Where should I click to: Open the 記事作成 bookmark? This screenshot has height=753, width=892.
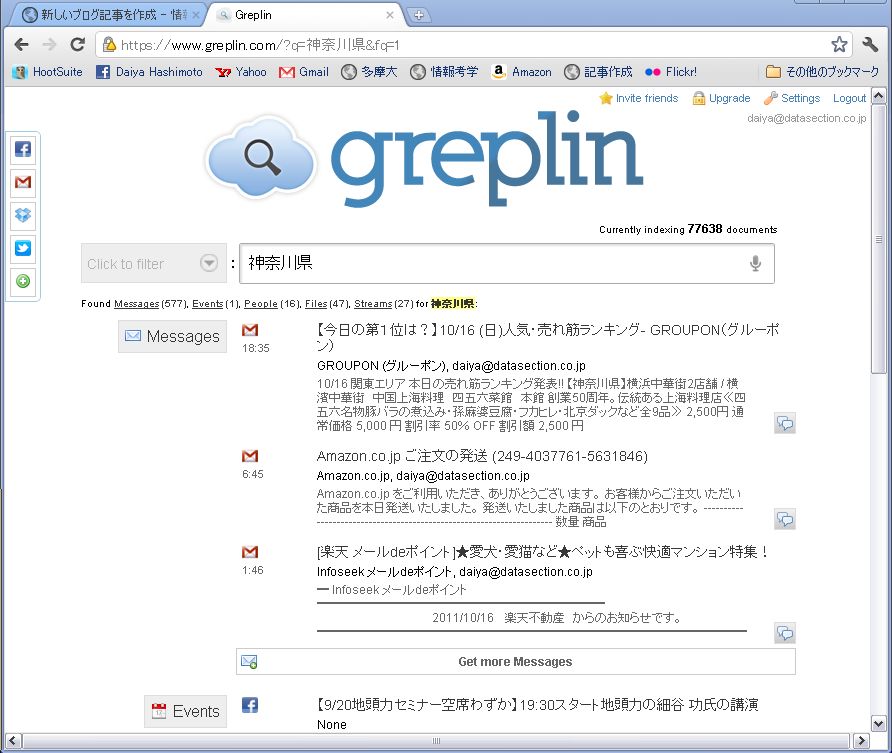point(598,72)
